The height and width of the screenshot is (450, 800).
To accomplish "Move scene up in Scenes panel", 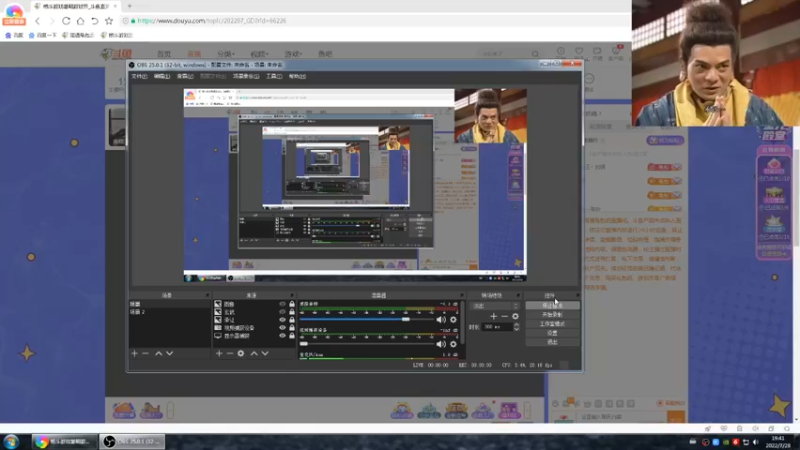I will (159, 353).
